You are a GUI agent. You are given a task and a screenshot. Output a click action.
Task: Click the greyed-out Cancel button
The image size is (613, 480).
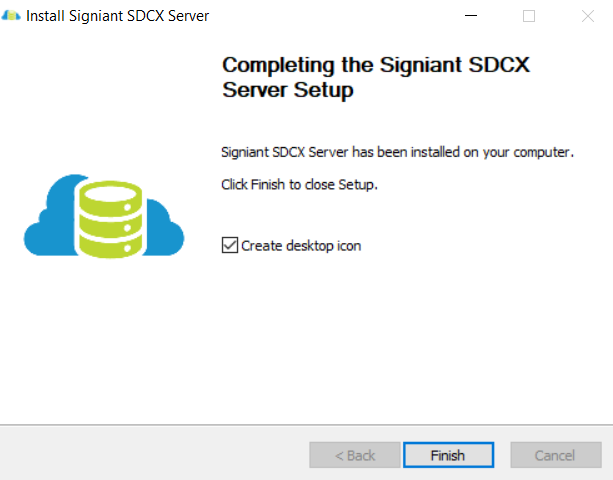coord(555,455)
